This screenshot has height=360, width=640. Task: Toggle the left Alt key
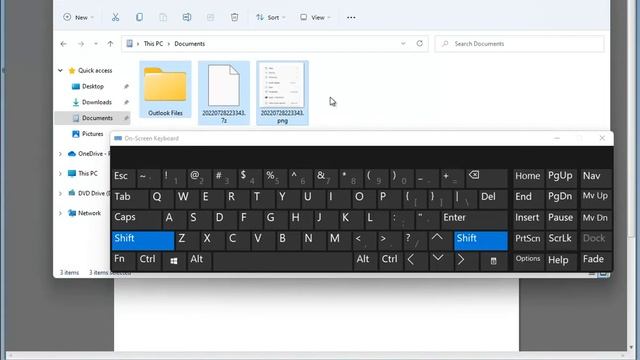pyautogui.click(x=199, y=261)
